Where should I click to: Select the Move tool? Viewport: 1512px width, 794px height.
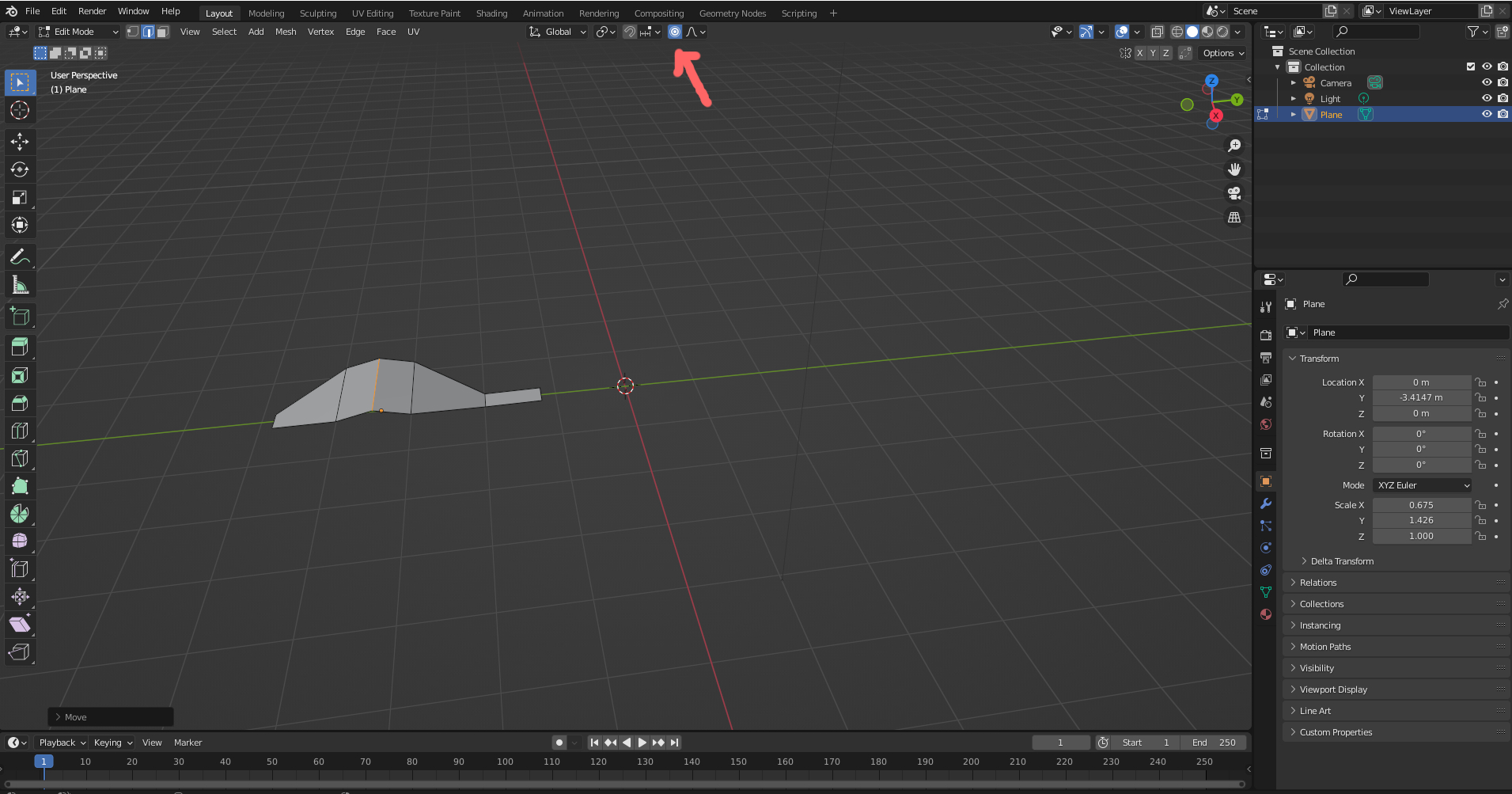tap(20, 142)
